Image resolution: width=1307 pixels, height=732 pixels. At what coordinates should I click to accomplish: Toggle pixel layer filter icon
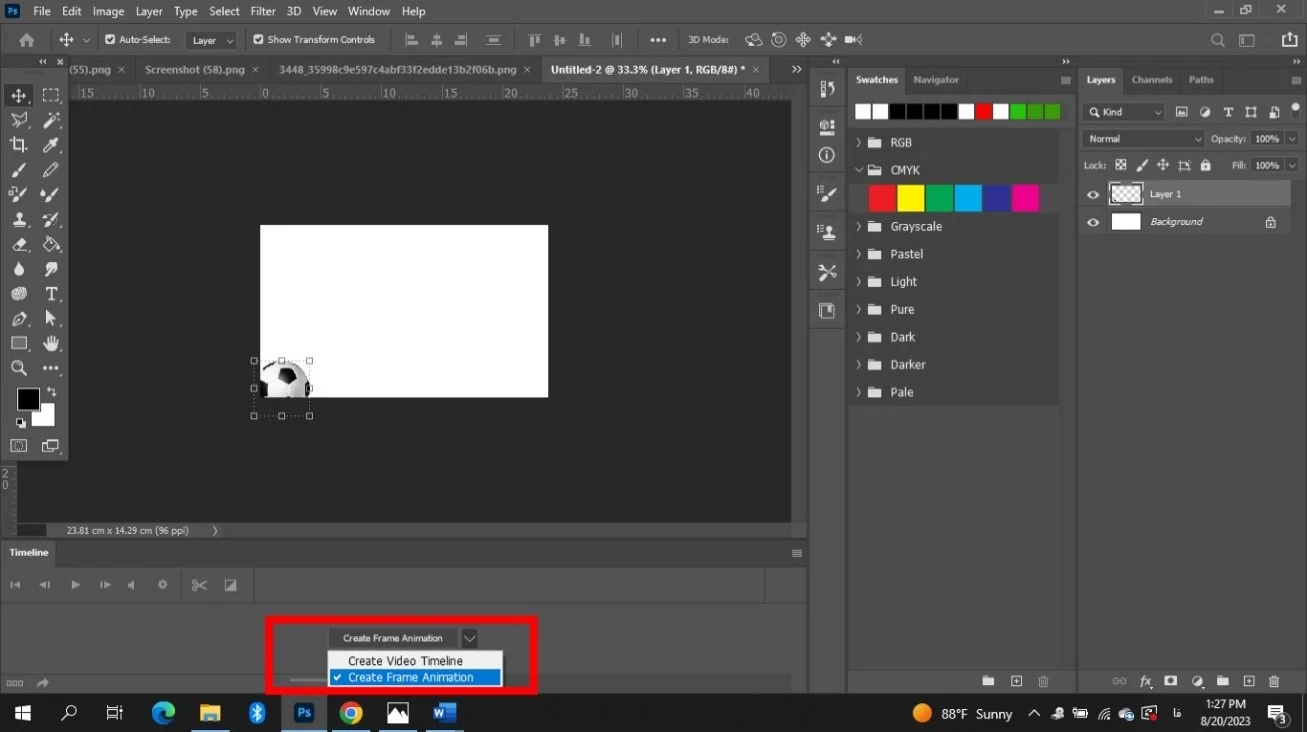coord(1181,112)
